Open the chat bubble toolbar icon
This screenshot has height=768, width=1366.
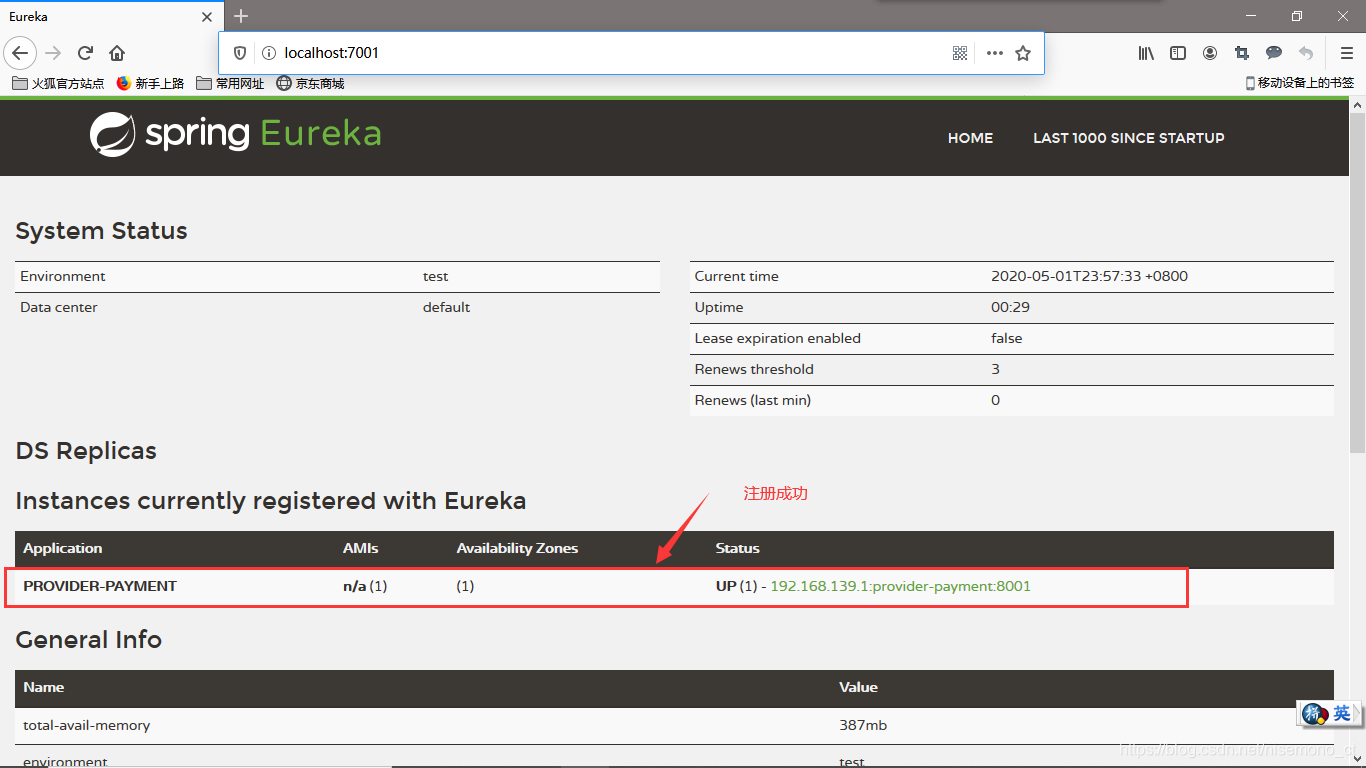pyautogui.click(x=1274, y=53)
